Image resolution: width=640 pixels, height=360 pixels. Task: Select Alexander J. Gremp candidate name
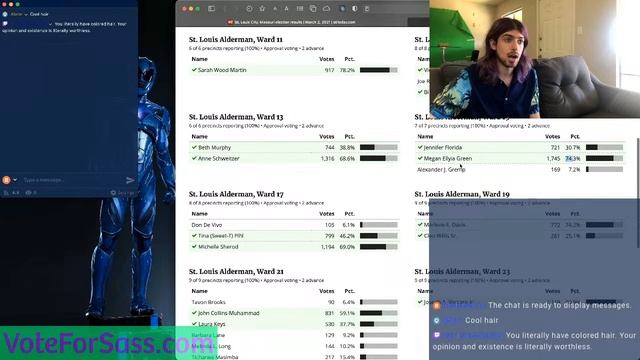441,169
